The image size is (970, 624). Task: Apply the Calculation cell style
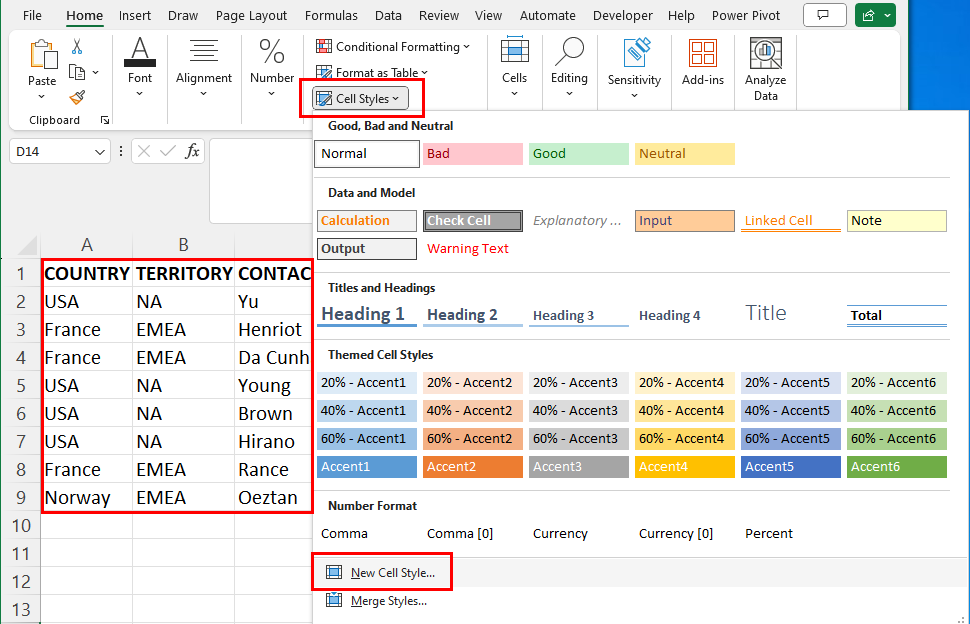tap(367, 221)
